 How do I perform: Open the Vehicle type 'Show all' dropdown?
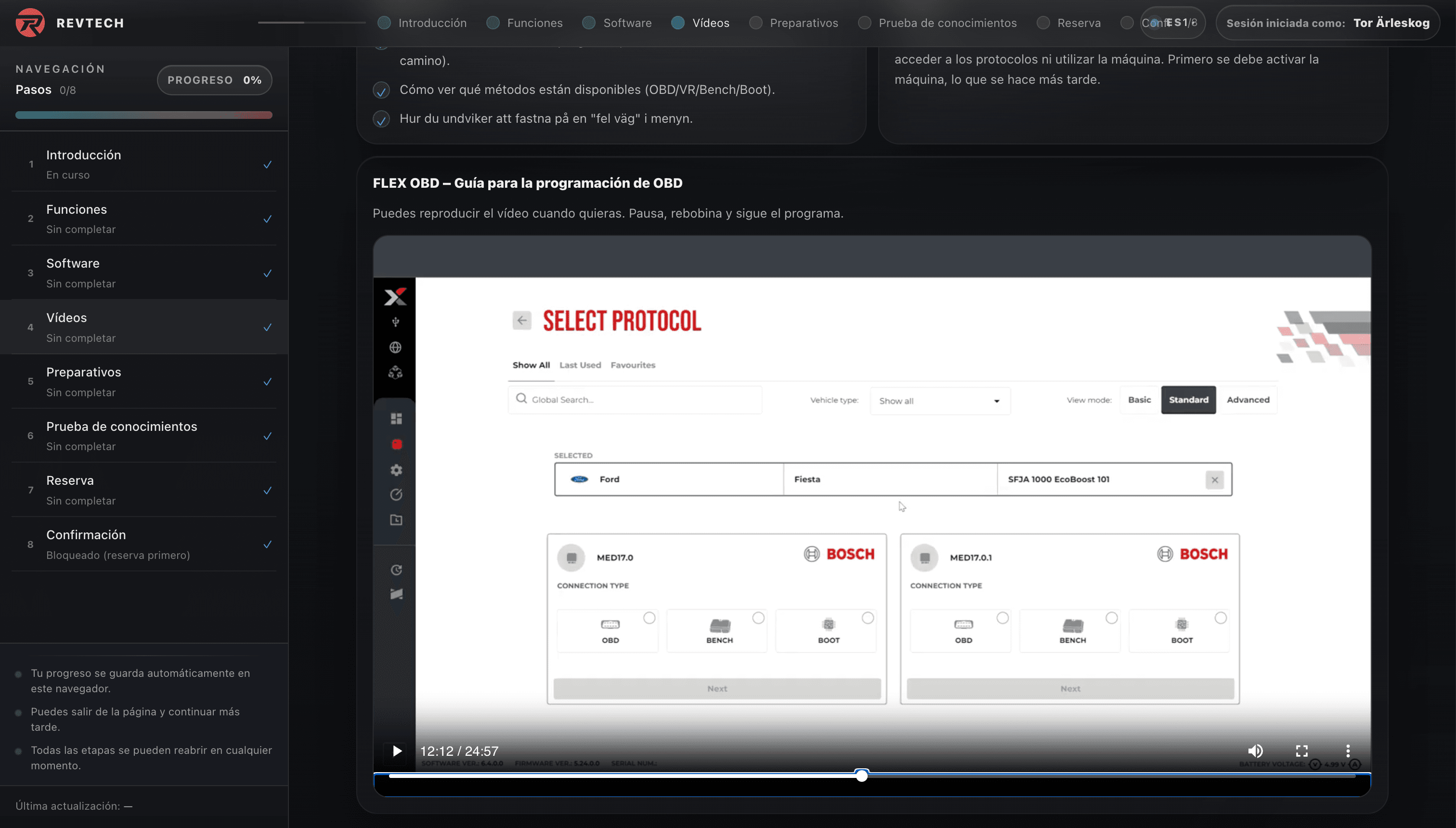pyautogui.click(x=939, y=401)
